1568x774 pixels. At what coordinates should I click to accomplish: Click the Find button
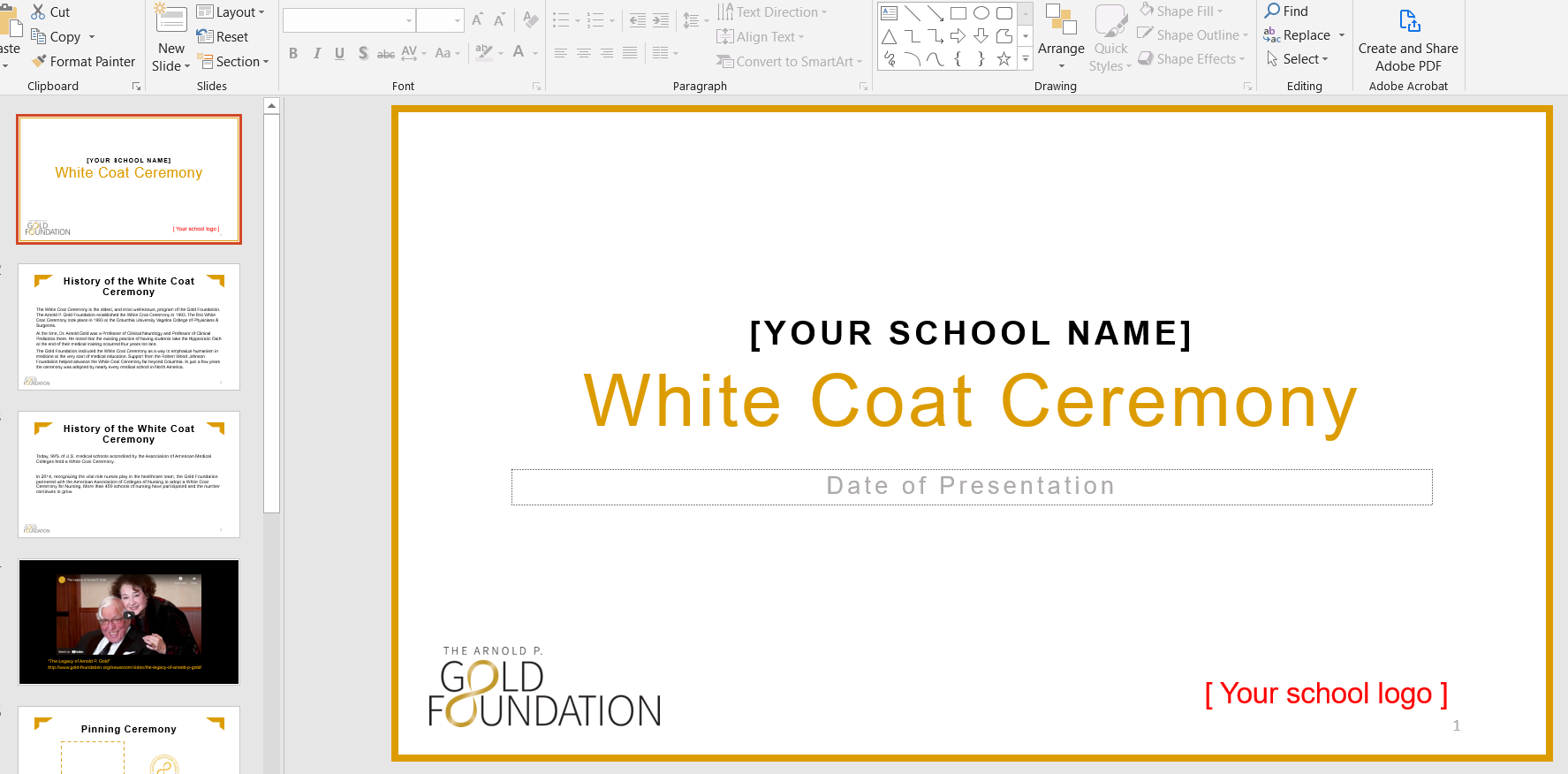click(x=1286, y=11)
